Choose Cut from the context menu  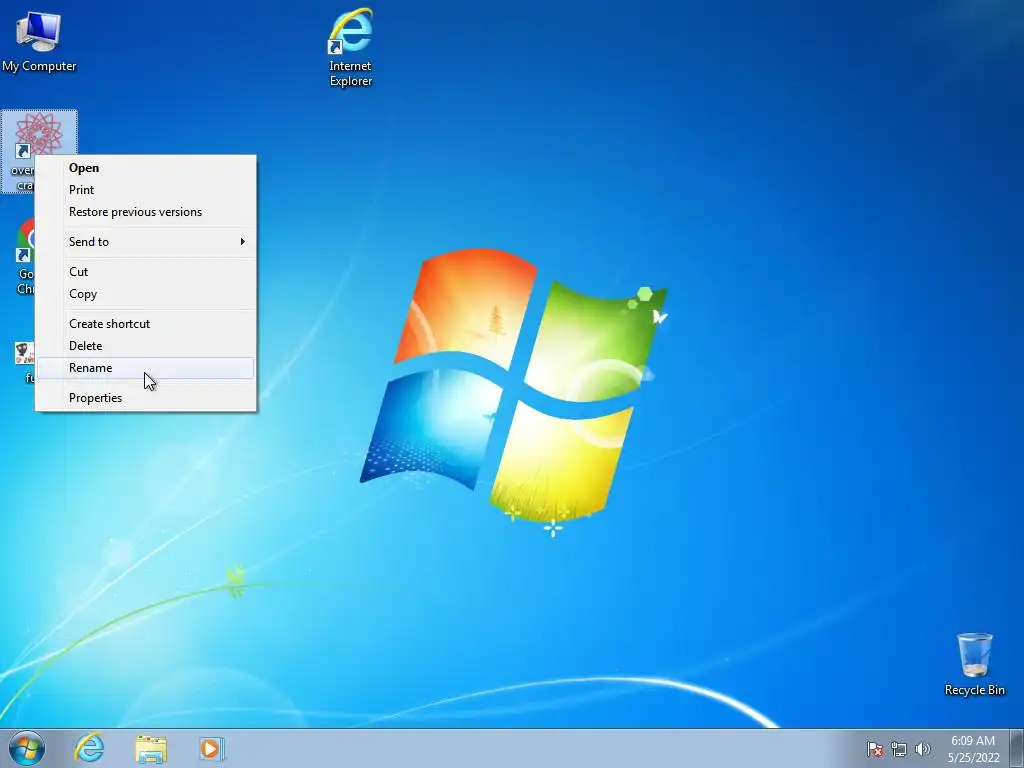(146, 272)
